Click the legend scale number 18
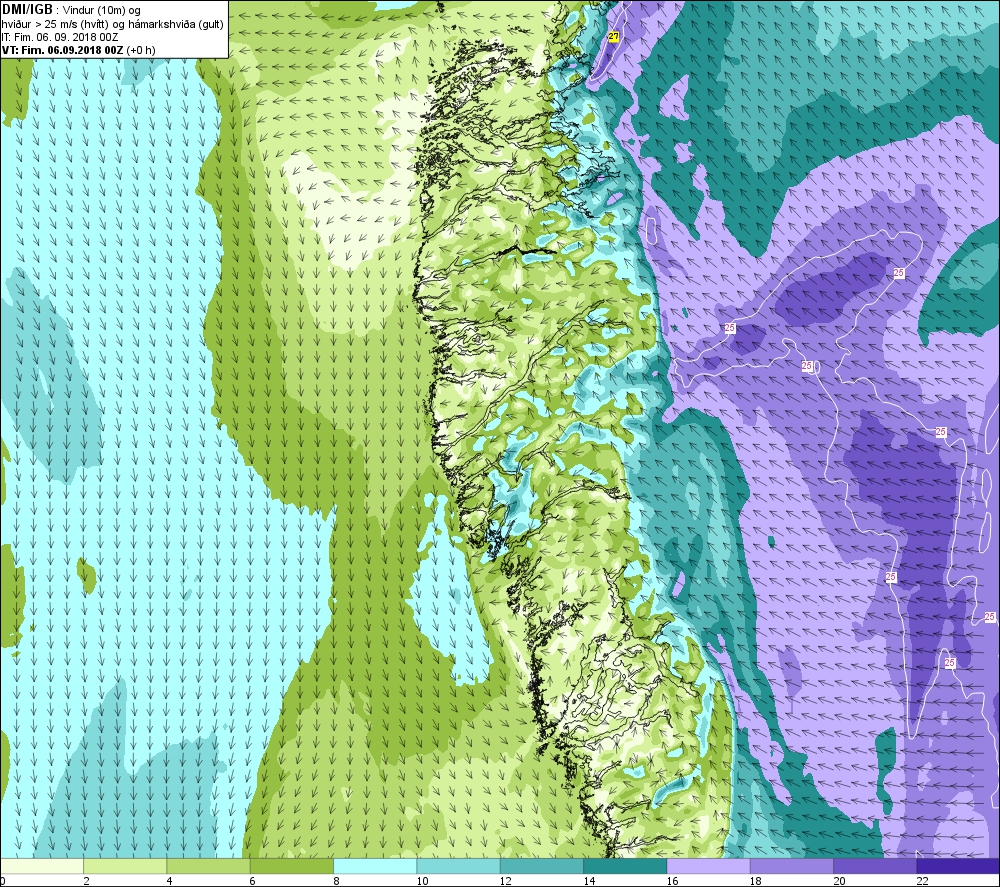 756,881
